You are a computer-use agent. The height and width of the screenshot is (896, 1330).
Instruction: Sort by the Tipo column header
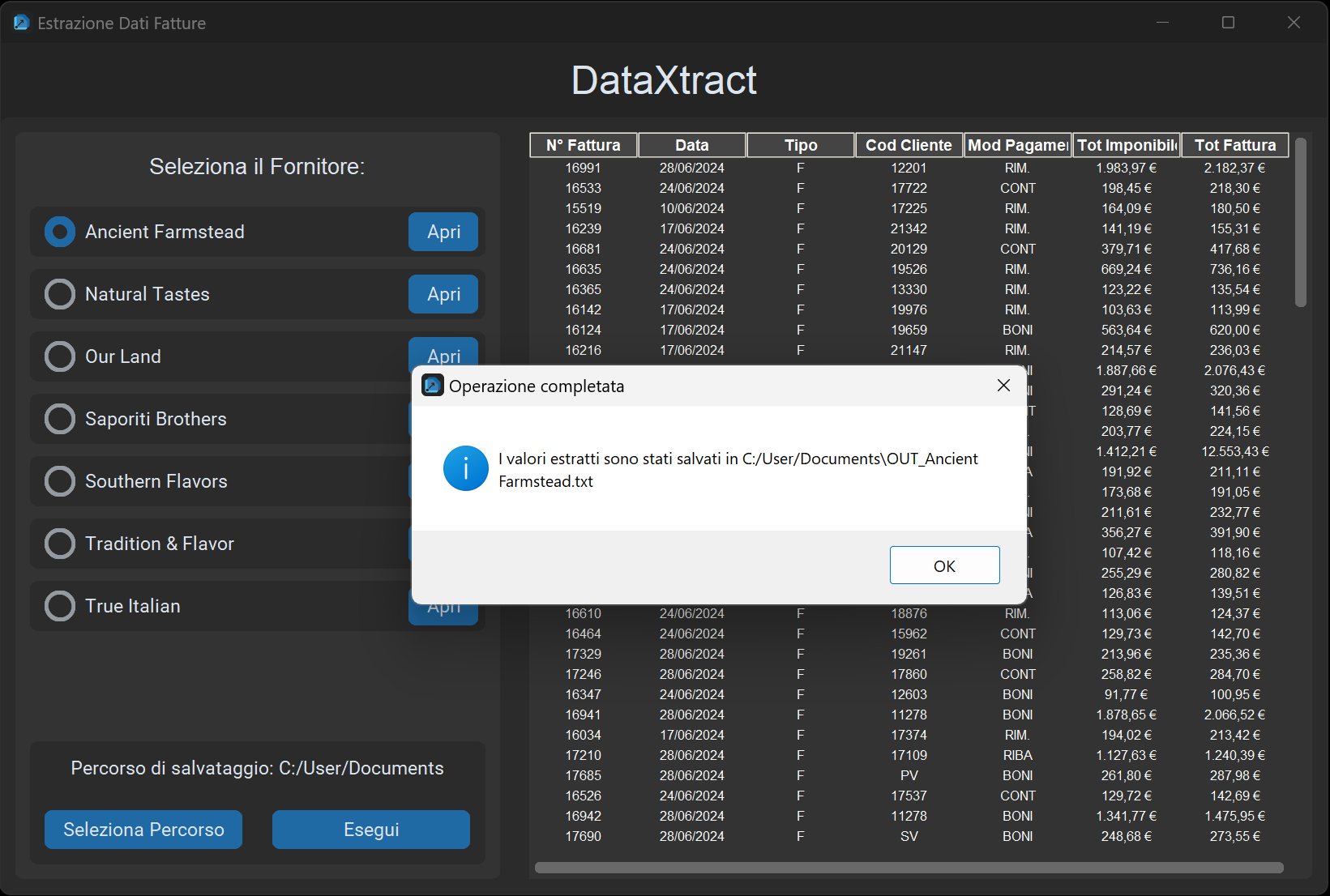click(x=801, y=145)
